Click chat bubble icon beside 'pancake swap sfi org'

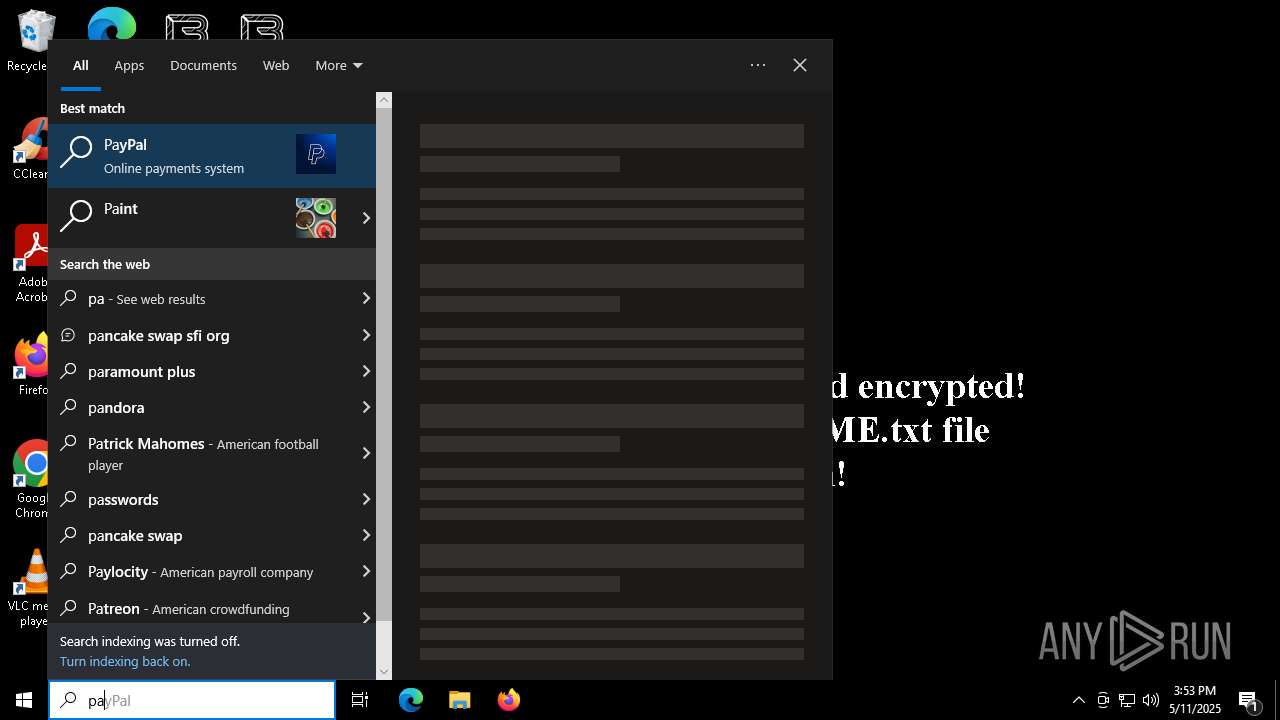69,335
